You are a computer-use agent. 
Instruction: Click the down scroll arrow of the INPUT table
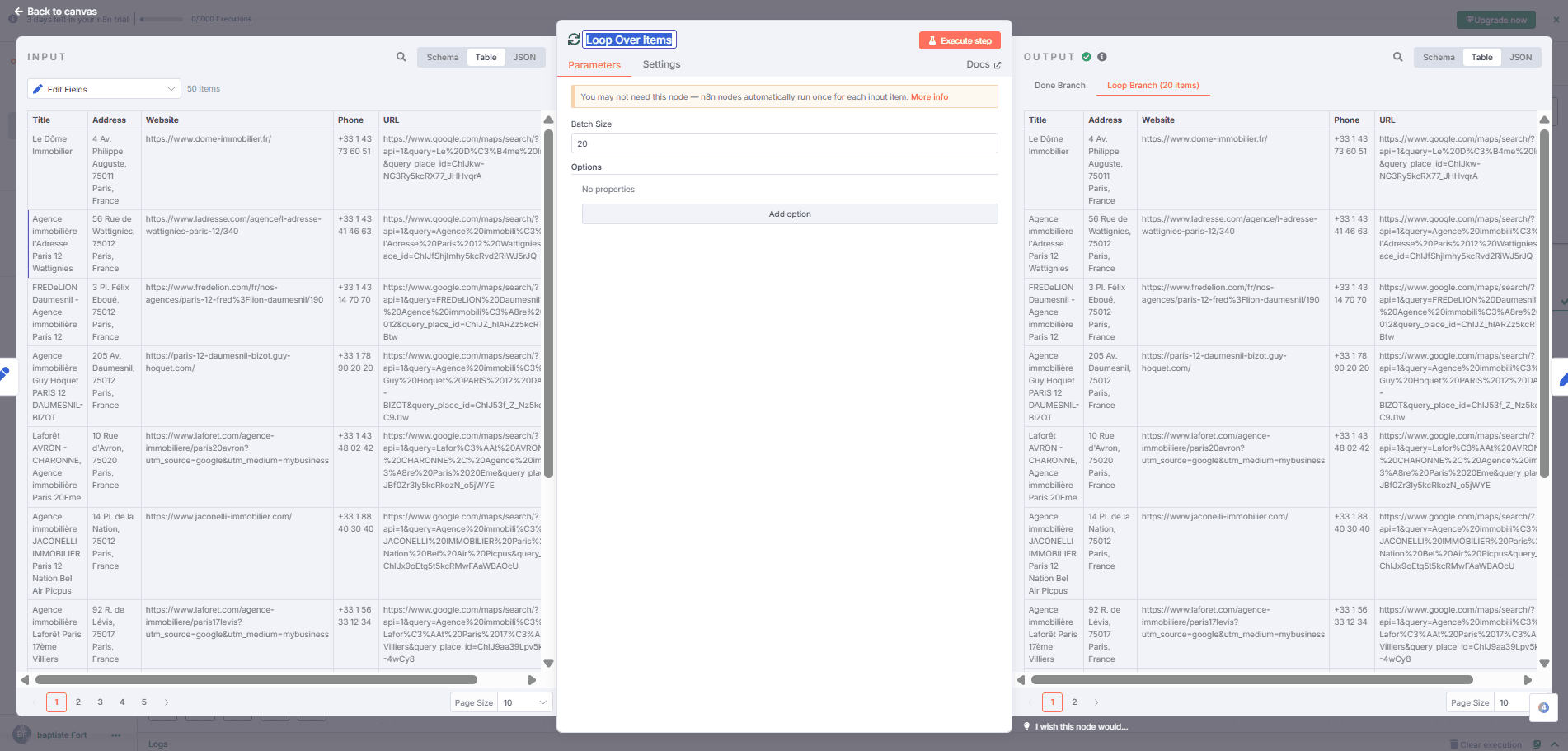coord(548,663)
